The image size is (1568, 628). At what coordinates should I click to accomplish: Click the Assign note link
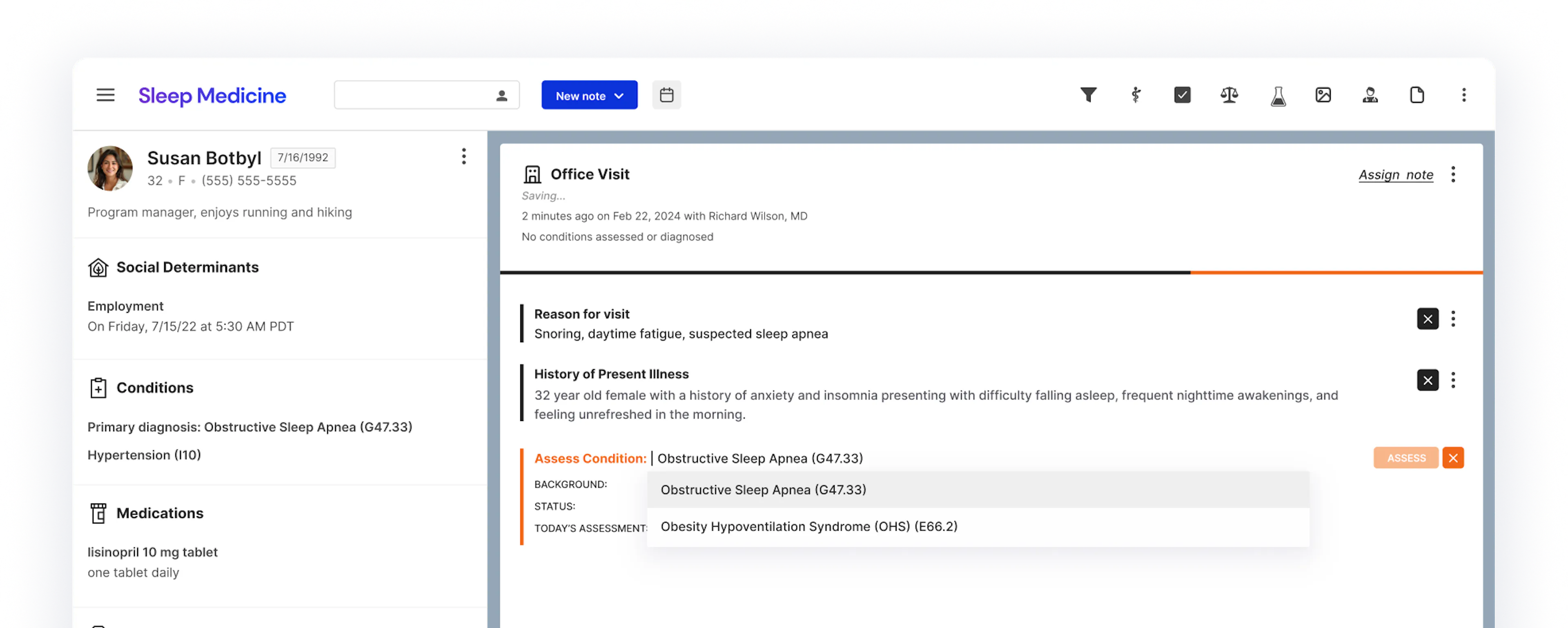tap(1396, 175)
